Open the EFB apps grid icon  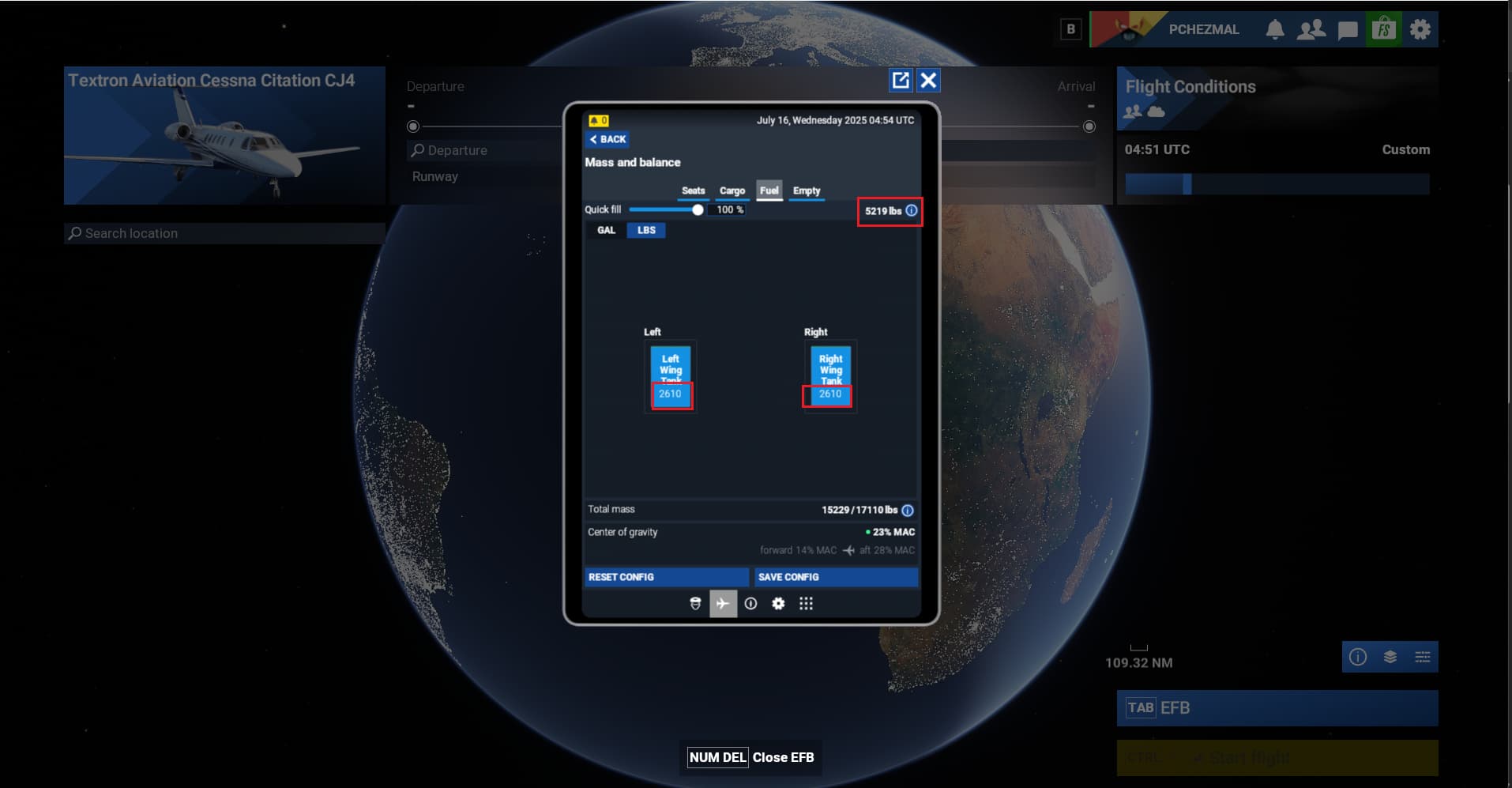pos(806,604)
